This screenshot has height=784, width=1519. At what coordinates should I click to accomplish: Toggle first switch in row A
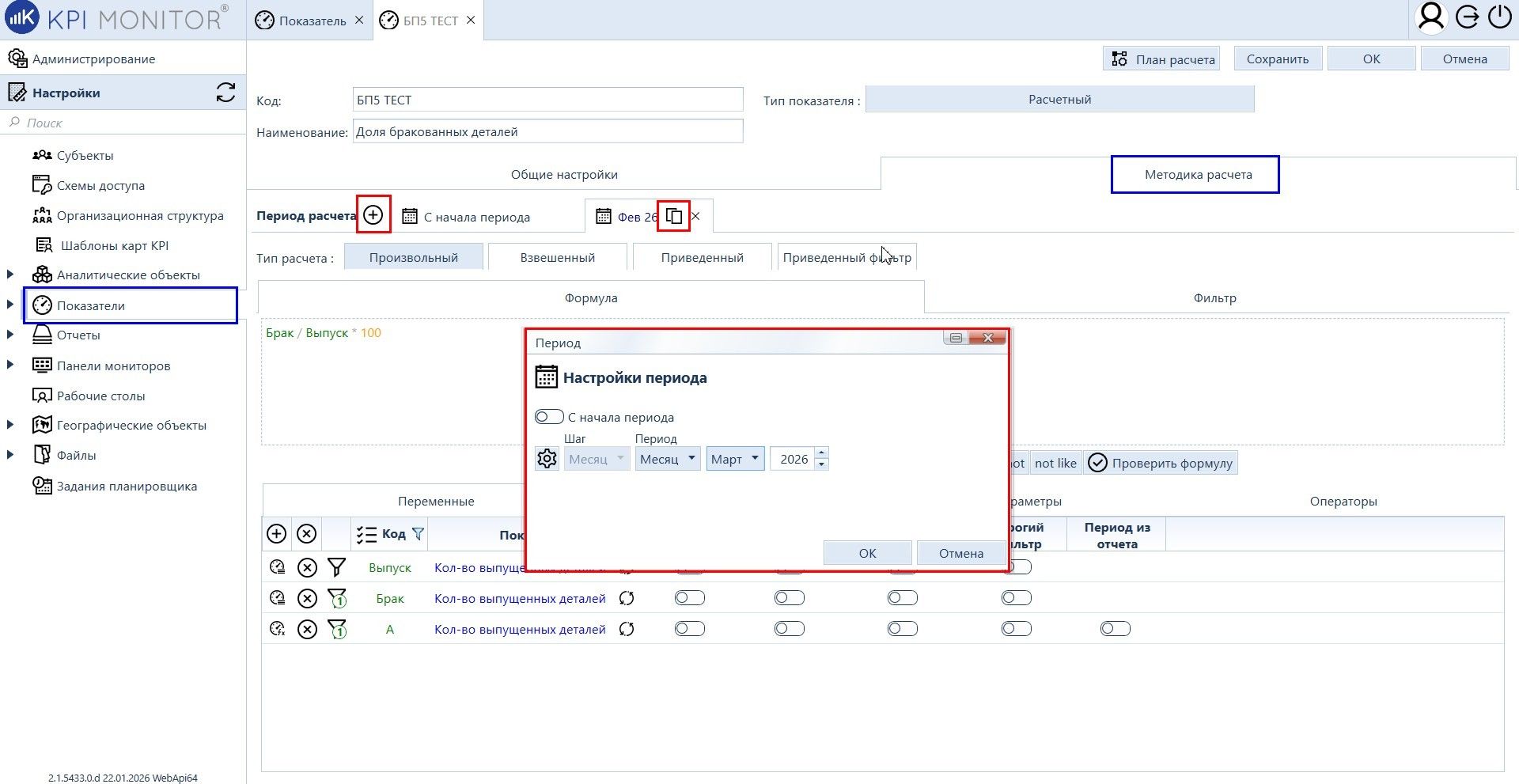pyautogui.click(x=690, y=629)
